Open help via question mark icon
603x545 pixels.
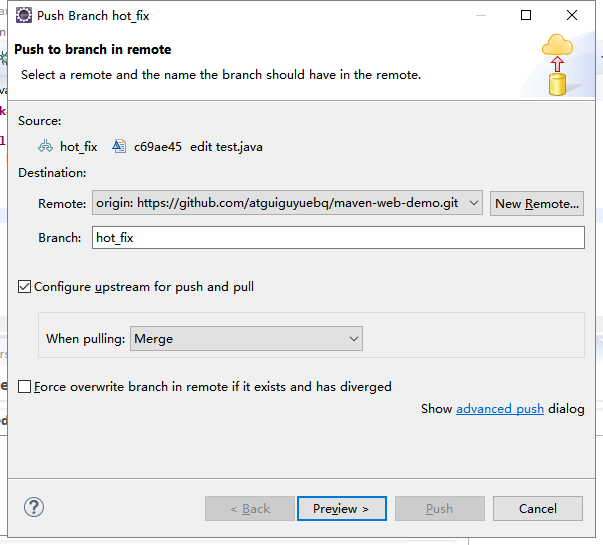[x=34, y=507]
